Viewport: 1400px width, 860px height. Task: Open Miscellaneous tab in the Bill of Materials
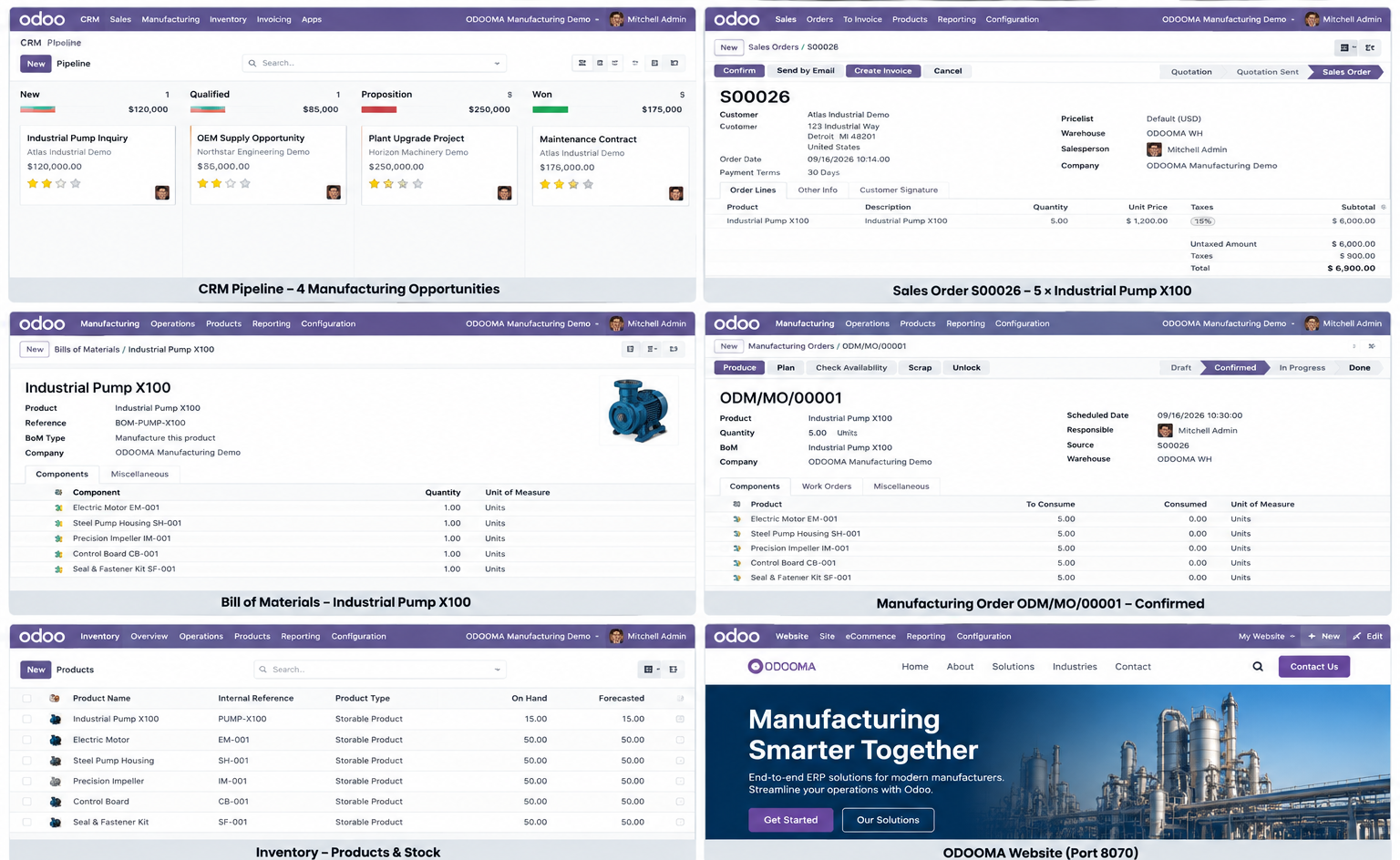click(x=139, y=474)
